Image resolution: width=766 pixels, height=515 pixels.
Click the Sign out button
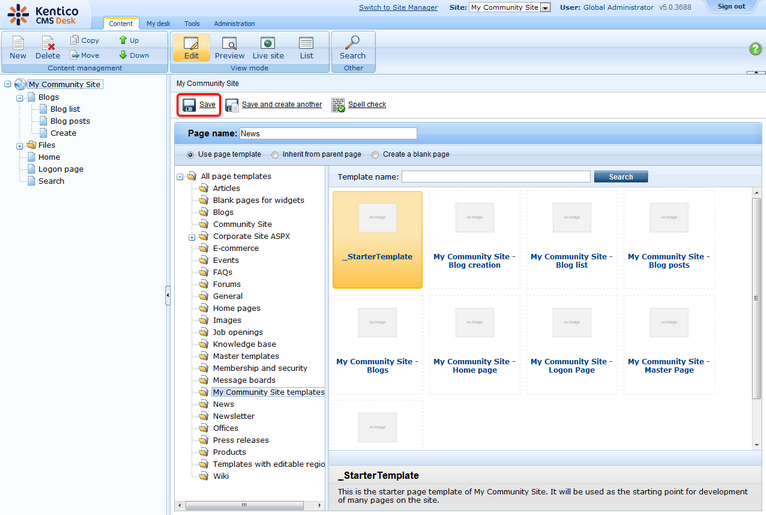(731, 6)
